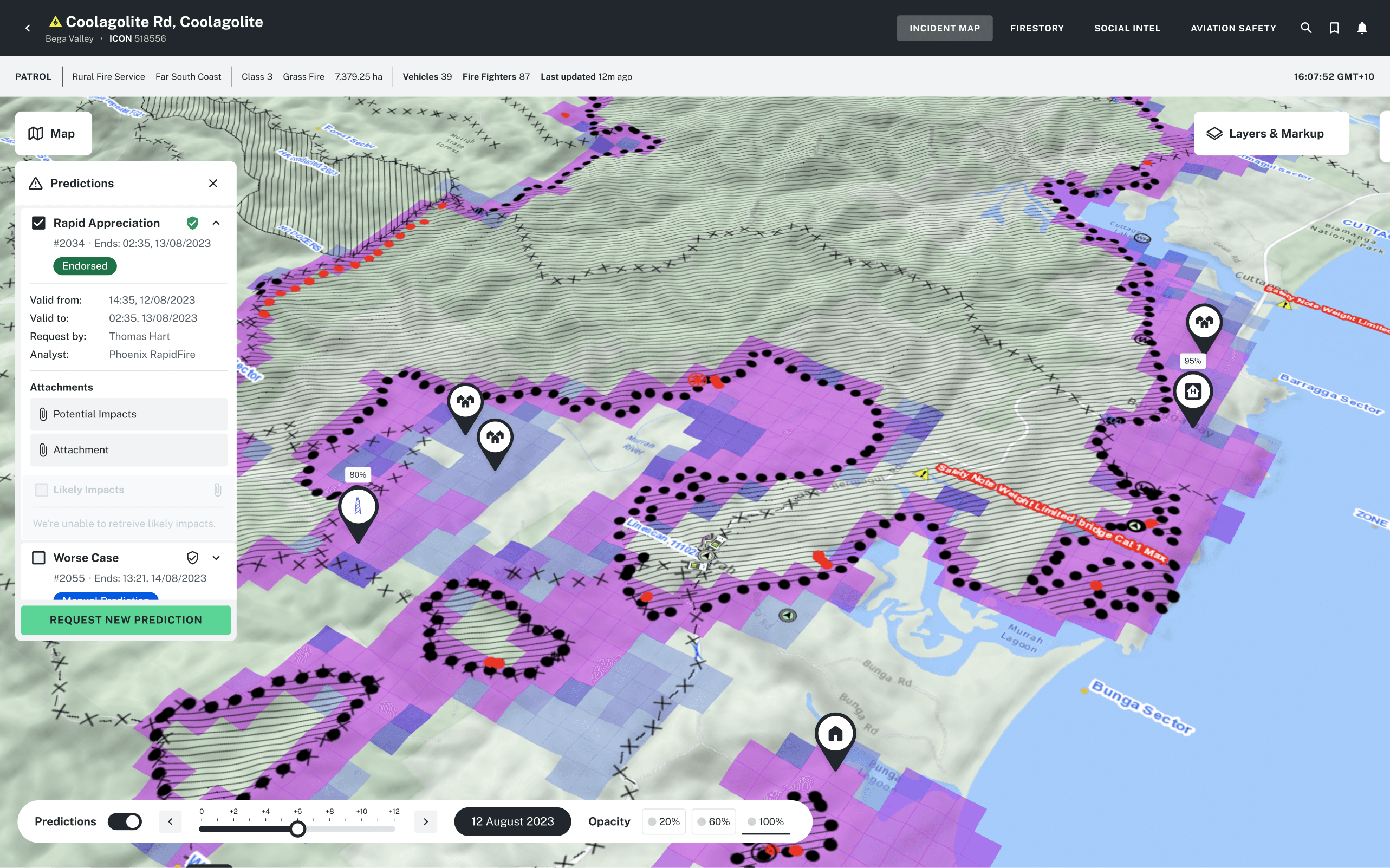Click the round aircraft marker near Murrah Lagoon
Viewport: 1390px width, 868px height.
[788, 616]
